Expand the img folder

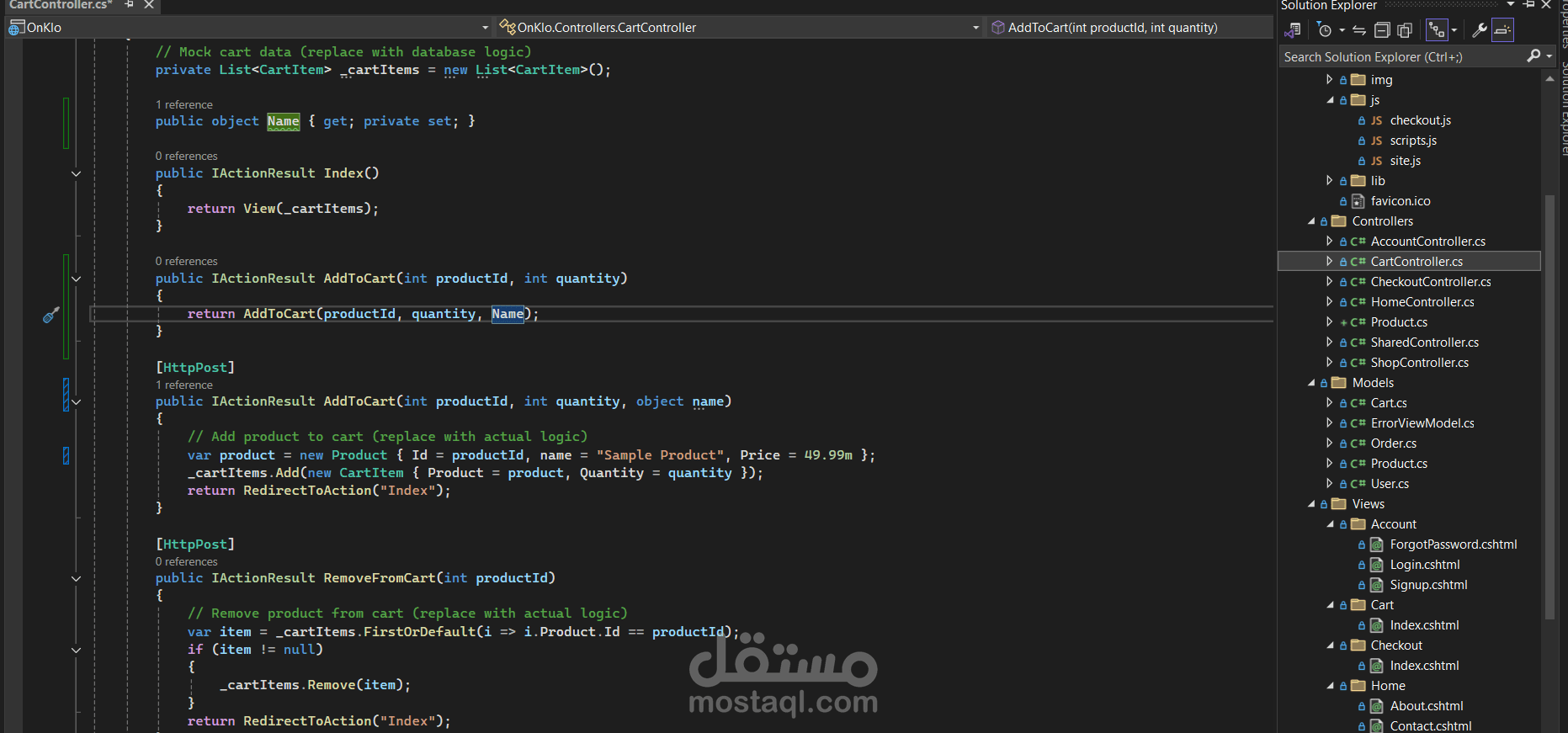pyautogui.click(x=1329, y=79)
